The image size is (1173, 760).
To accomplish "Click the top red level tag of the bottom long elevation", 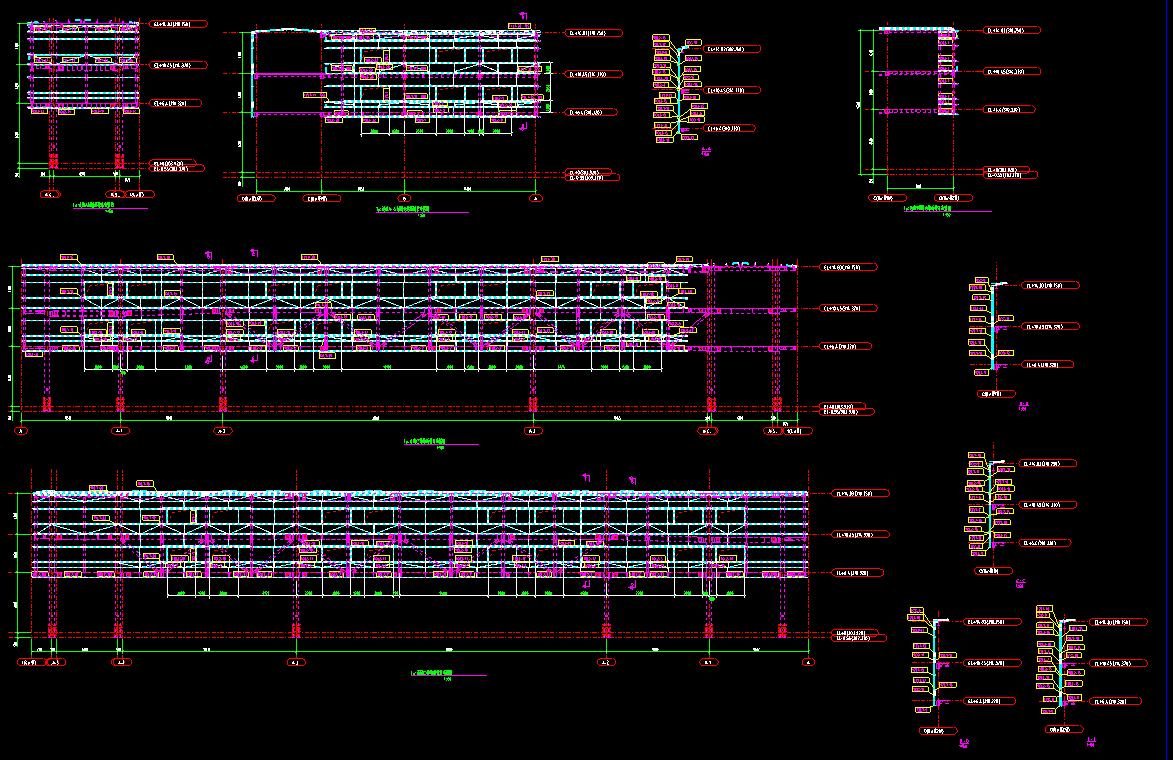I will [861, 494].
